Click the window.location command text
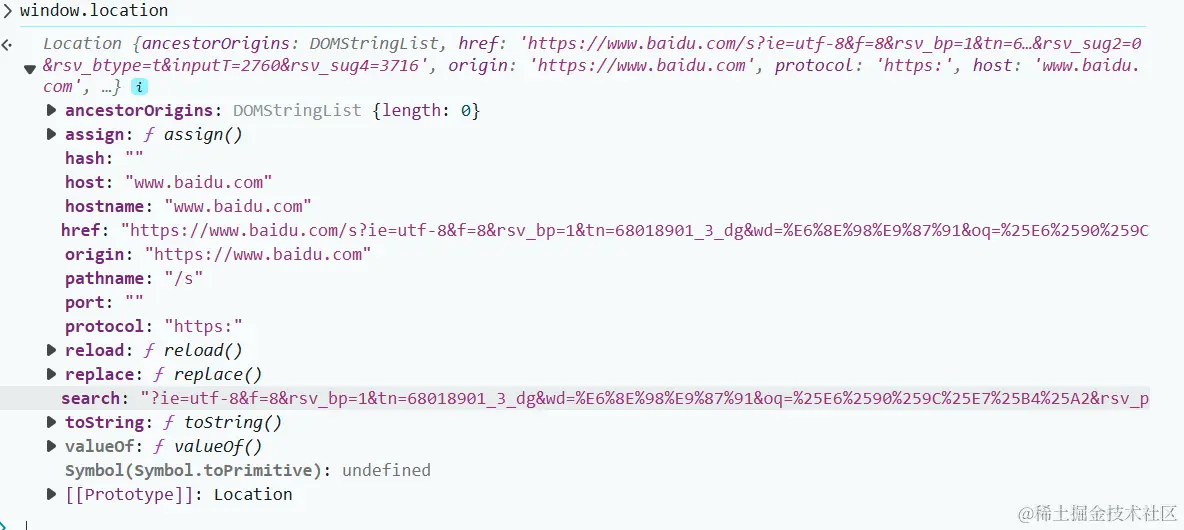The height and width of the screenshot is (530, 1184). [94, 11]
